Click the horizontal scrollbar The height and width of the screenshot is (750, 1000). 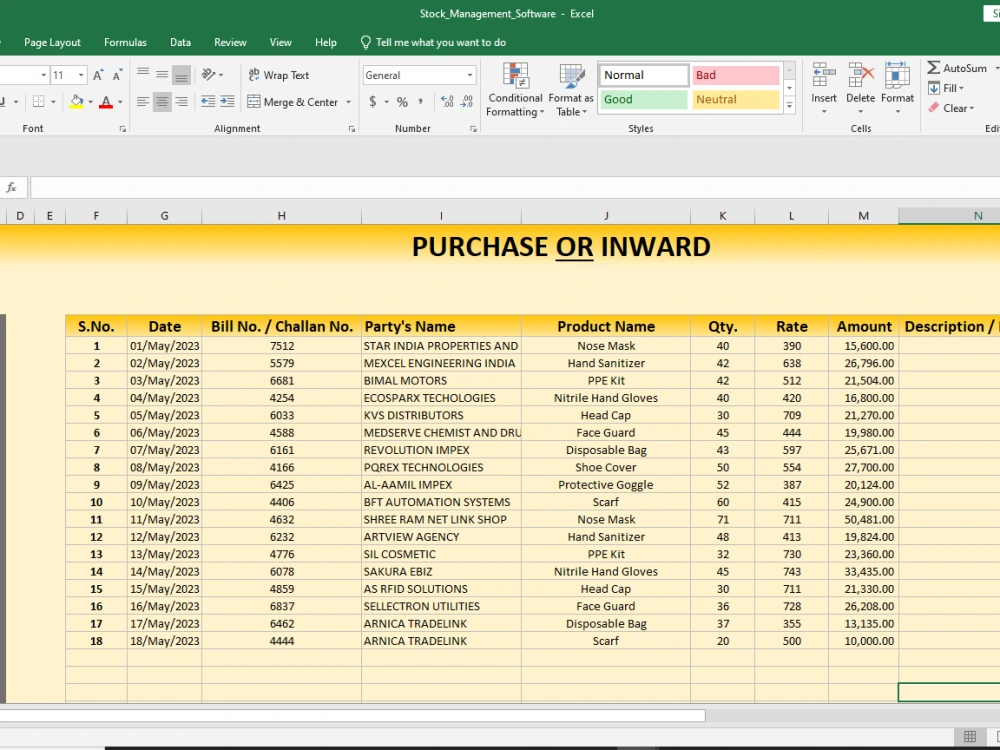(353, 716)
